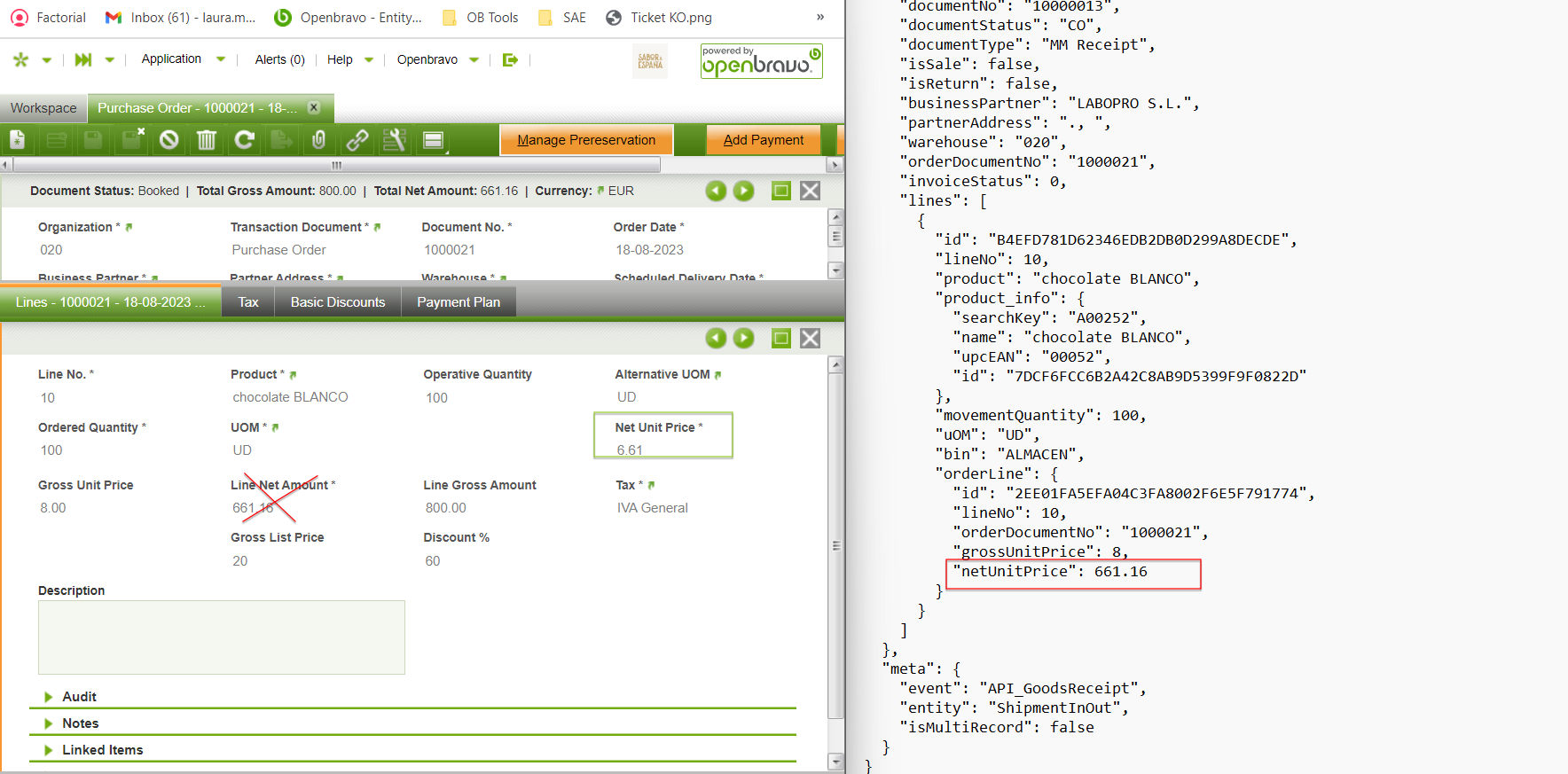Expand the Linked Items section

click(x=102, y=750)
